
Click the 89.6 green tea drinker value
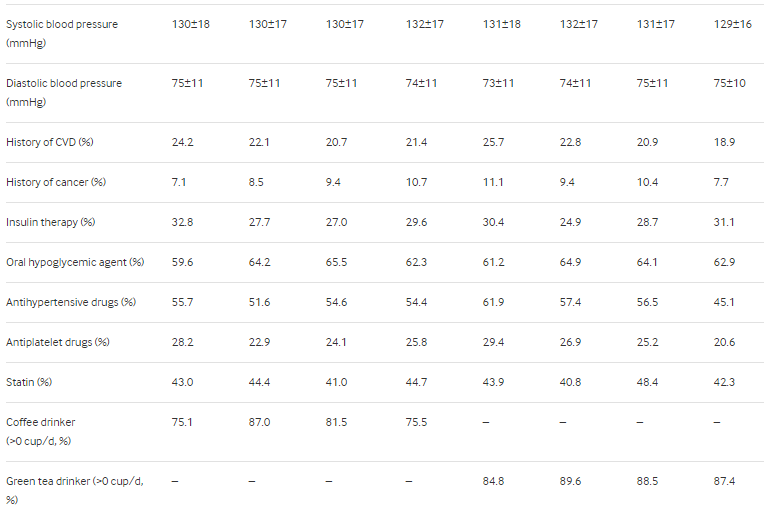571,481
